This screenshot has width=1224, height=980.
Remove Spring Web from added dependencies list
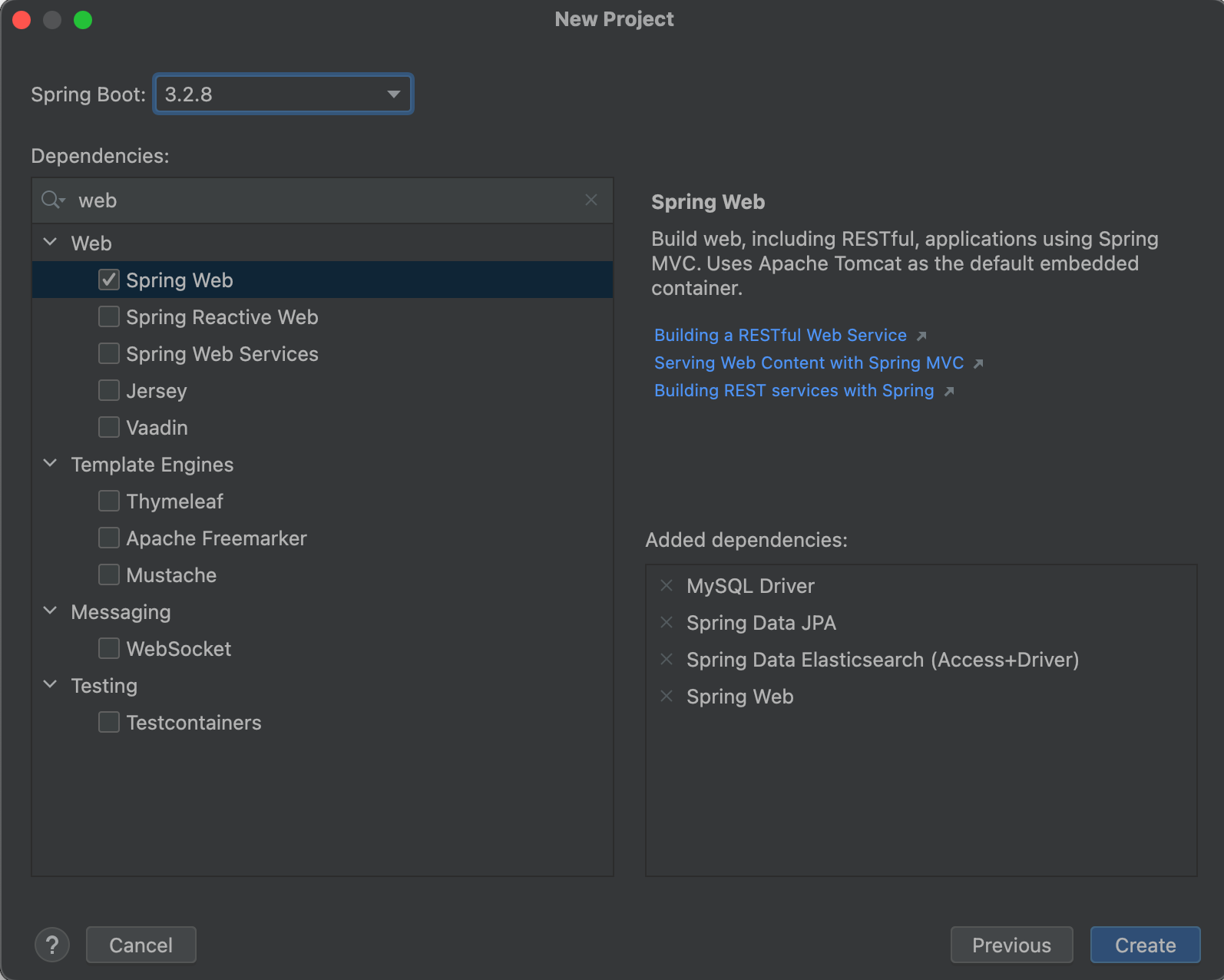(667, 697)
